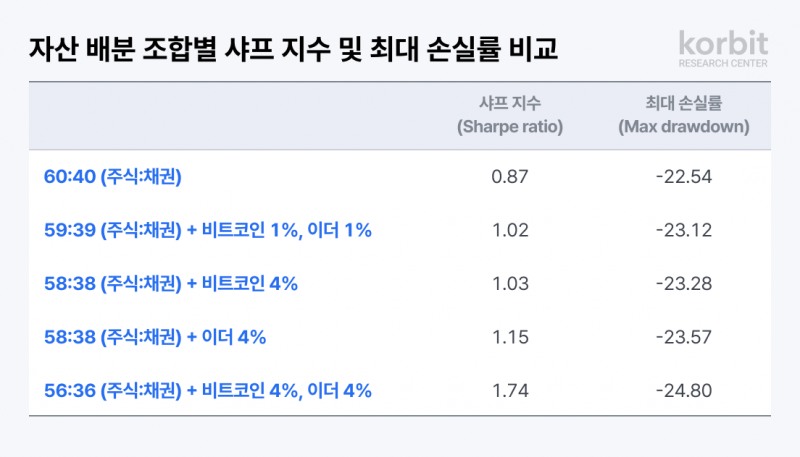Select the Sharpe ratio value 0.87

click(x=510, y=177)
